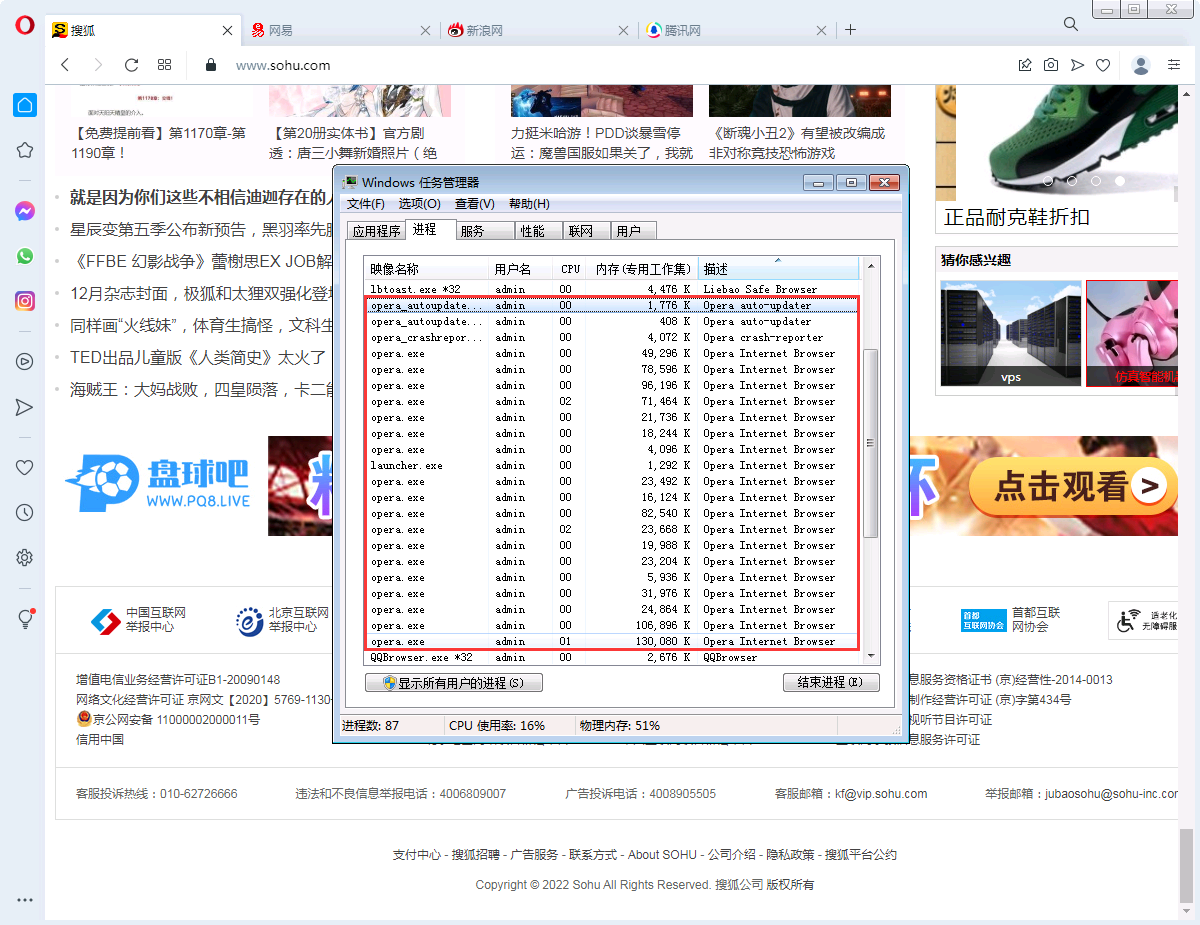
Task: Select the opera.exe row using 130,080 K
Action: coord(612,642)
